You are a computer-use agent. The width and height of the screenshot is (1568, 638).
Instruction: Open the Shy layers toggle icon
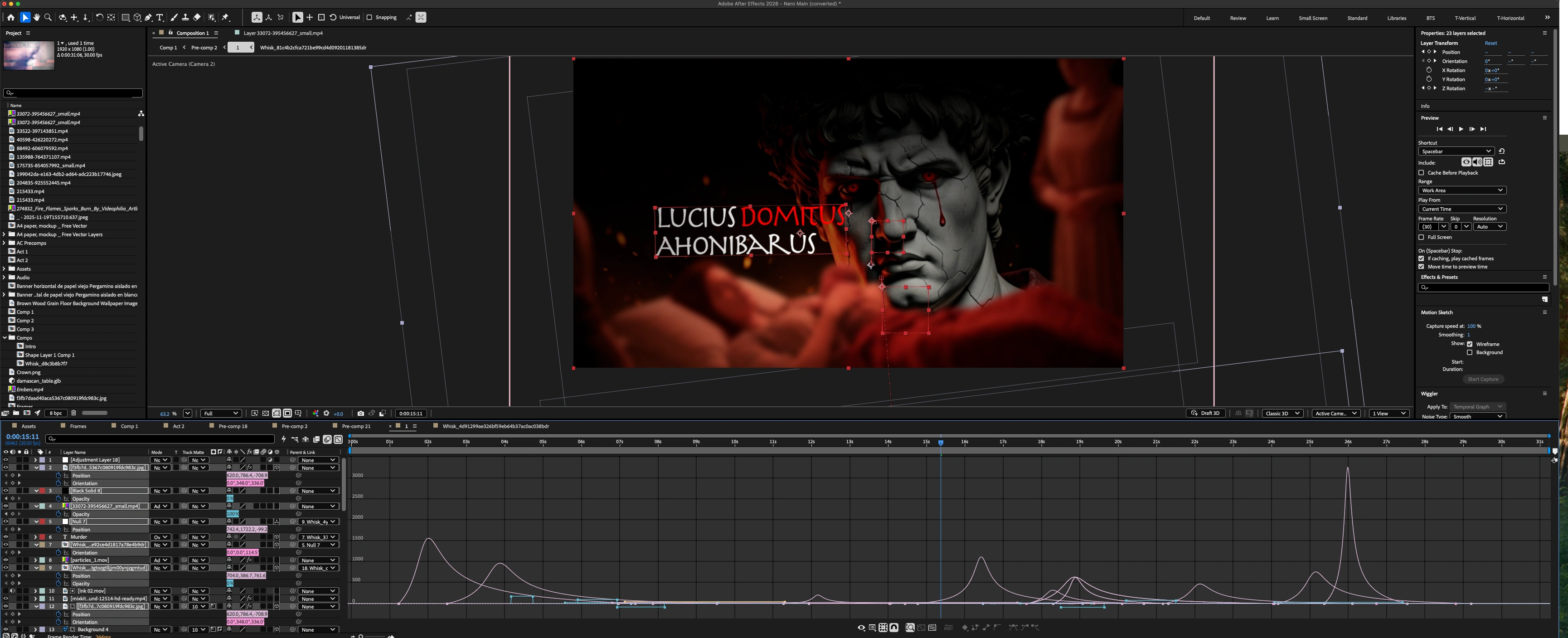coord(306,439)
